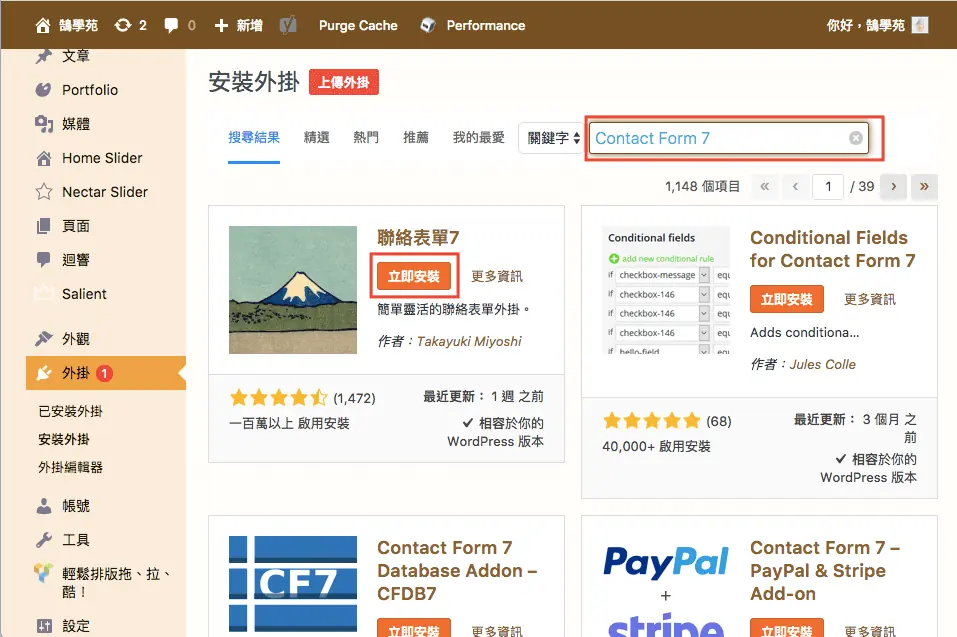Image resolution: width=957 pixels, height=637 pixels.
Task: Switch to the 我的最愛 tab
Action: coord(478,138)
